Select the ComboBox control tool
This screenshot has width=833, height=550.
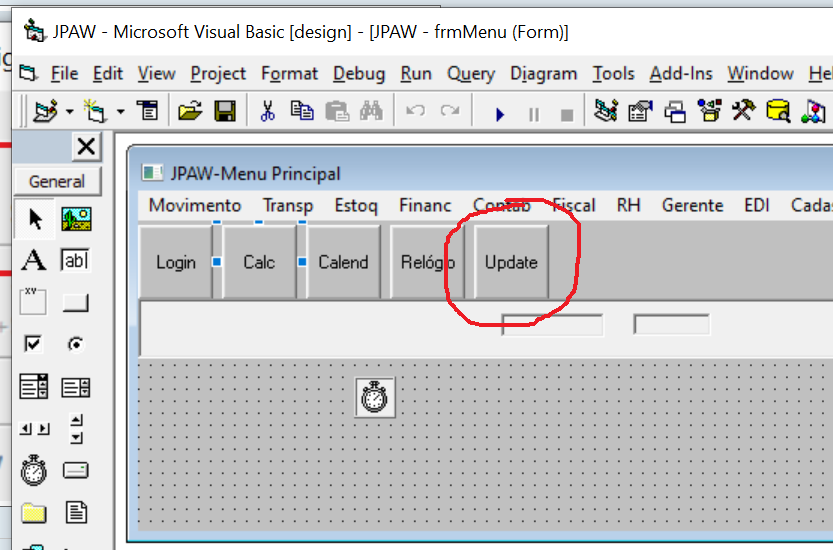[33, 386]
